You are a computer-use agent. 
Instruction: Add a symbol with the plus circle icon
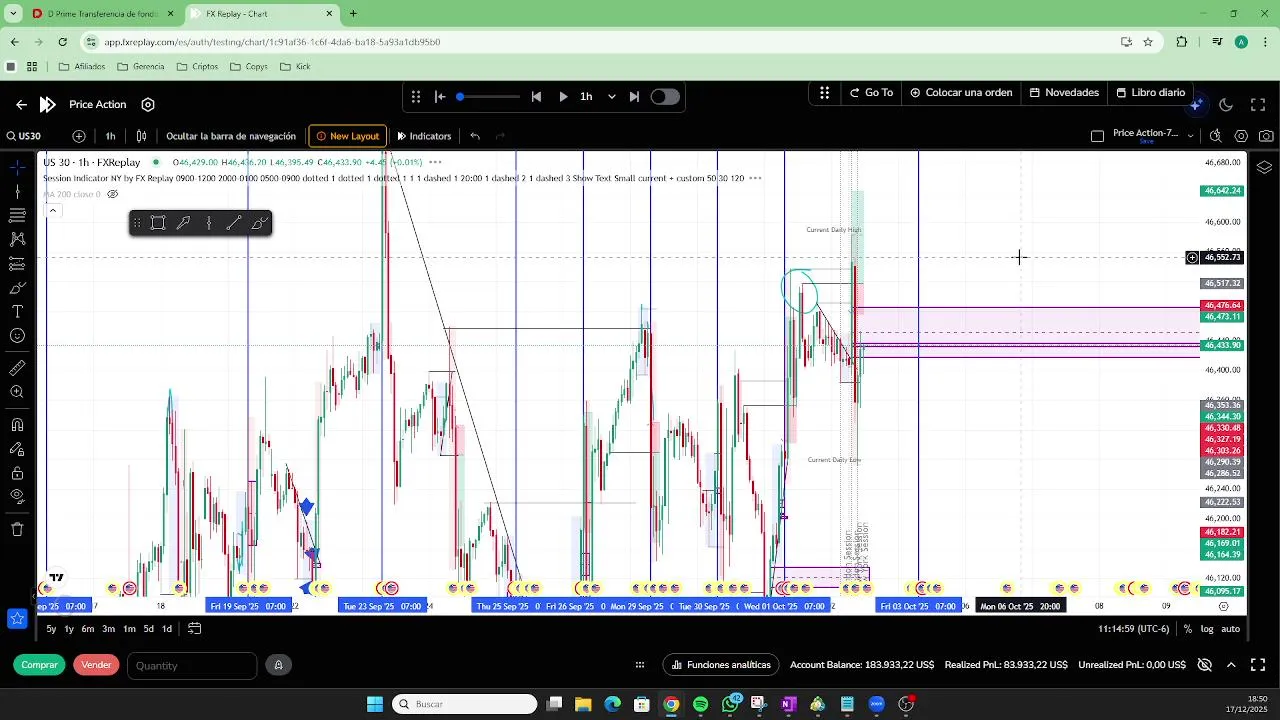[79, 136]
